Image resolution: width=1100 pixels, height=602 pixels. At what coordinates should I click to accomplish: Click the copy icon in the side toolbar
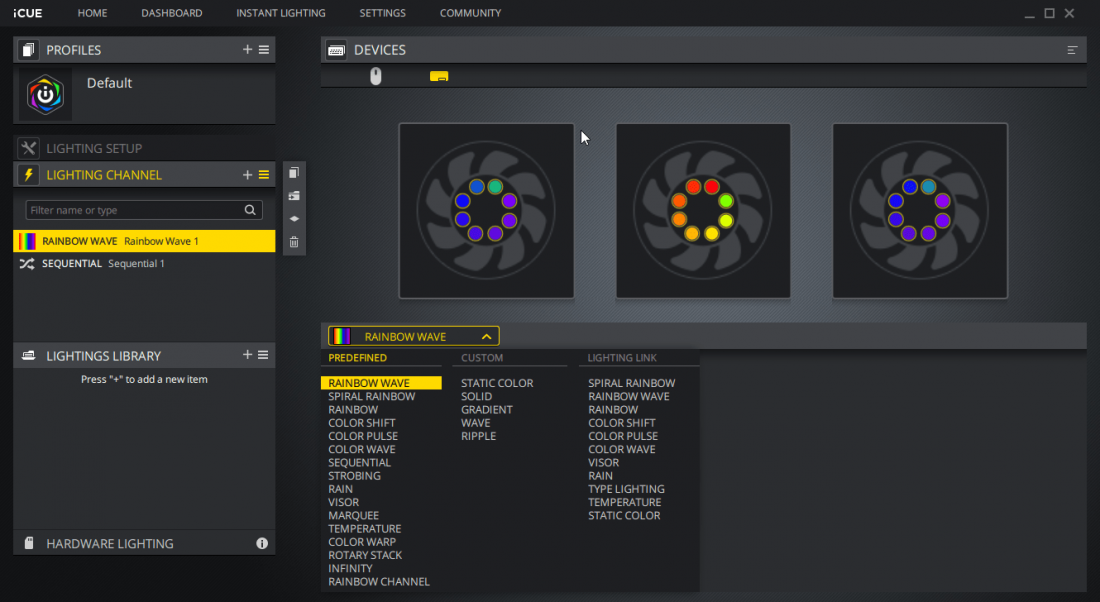point(294,173)
